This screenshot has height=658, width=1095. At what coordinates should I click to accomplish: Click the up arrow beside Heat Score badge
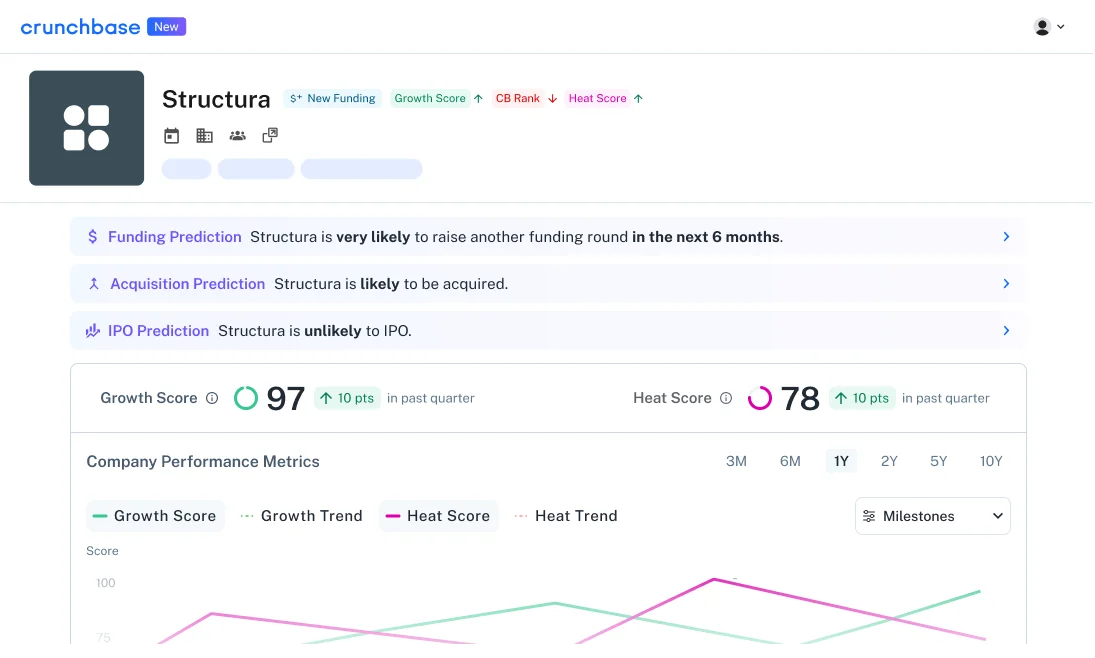tap(638, 98)
